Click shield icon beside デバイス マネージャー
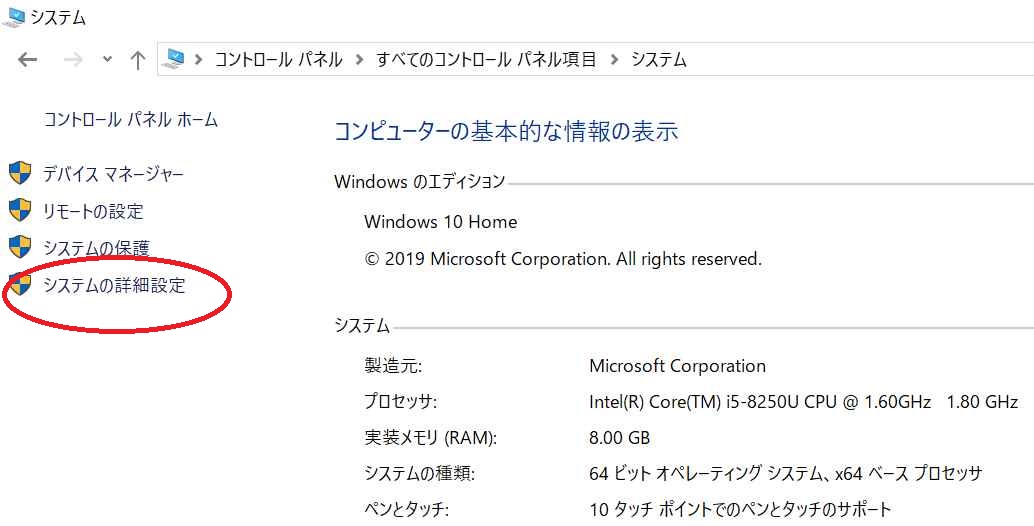The width and height of the screenshot is (1034, 526). click(x=20, y=174)
